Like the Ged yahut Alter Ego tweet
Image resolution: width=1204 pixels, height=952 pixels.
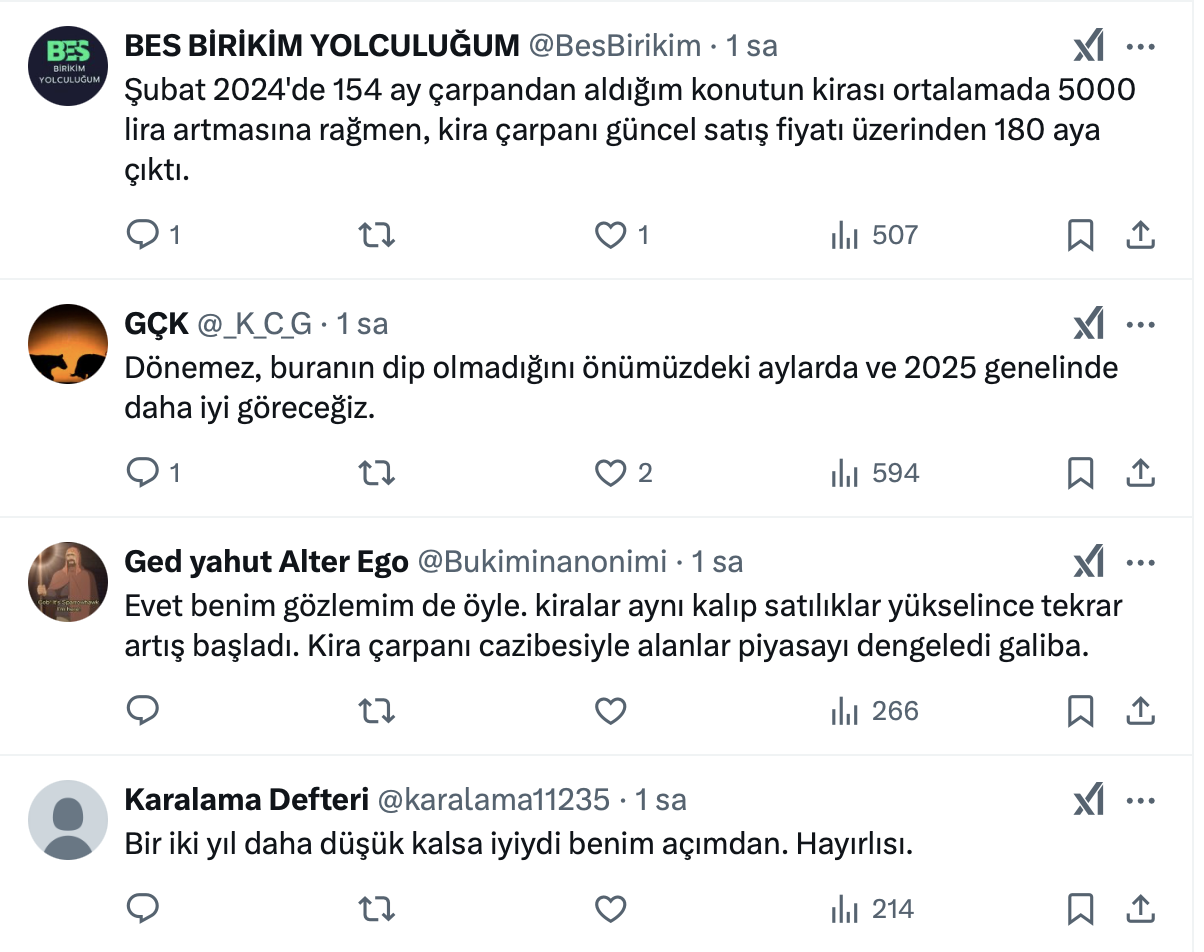[610, 711]
